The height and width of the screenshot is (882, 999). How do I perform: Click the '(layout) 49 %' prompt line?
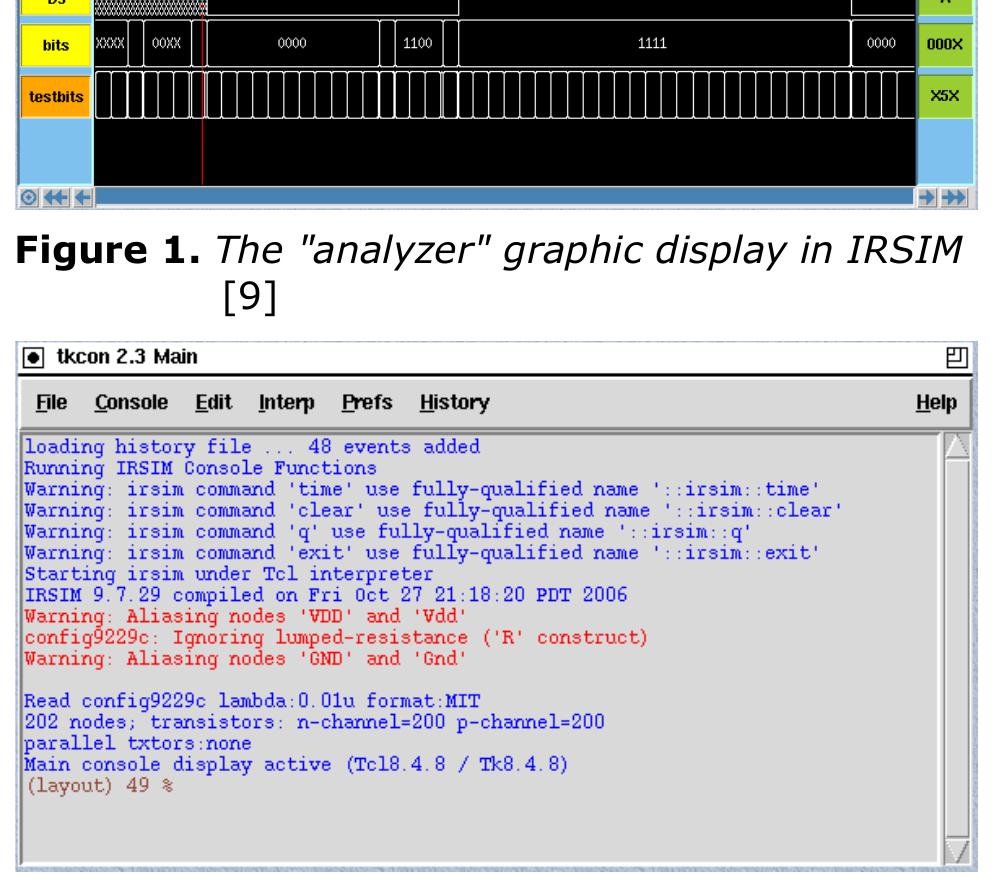tap(99, 785)
